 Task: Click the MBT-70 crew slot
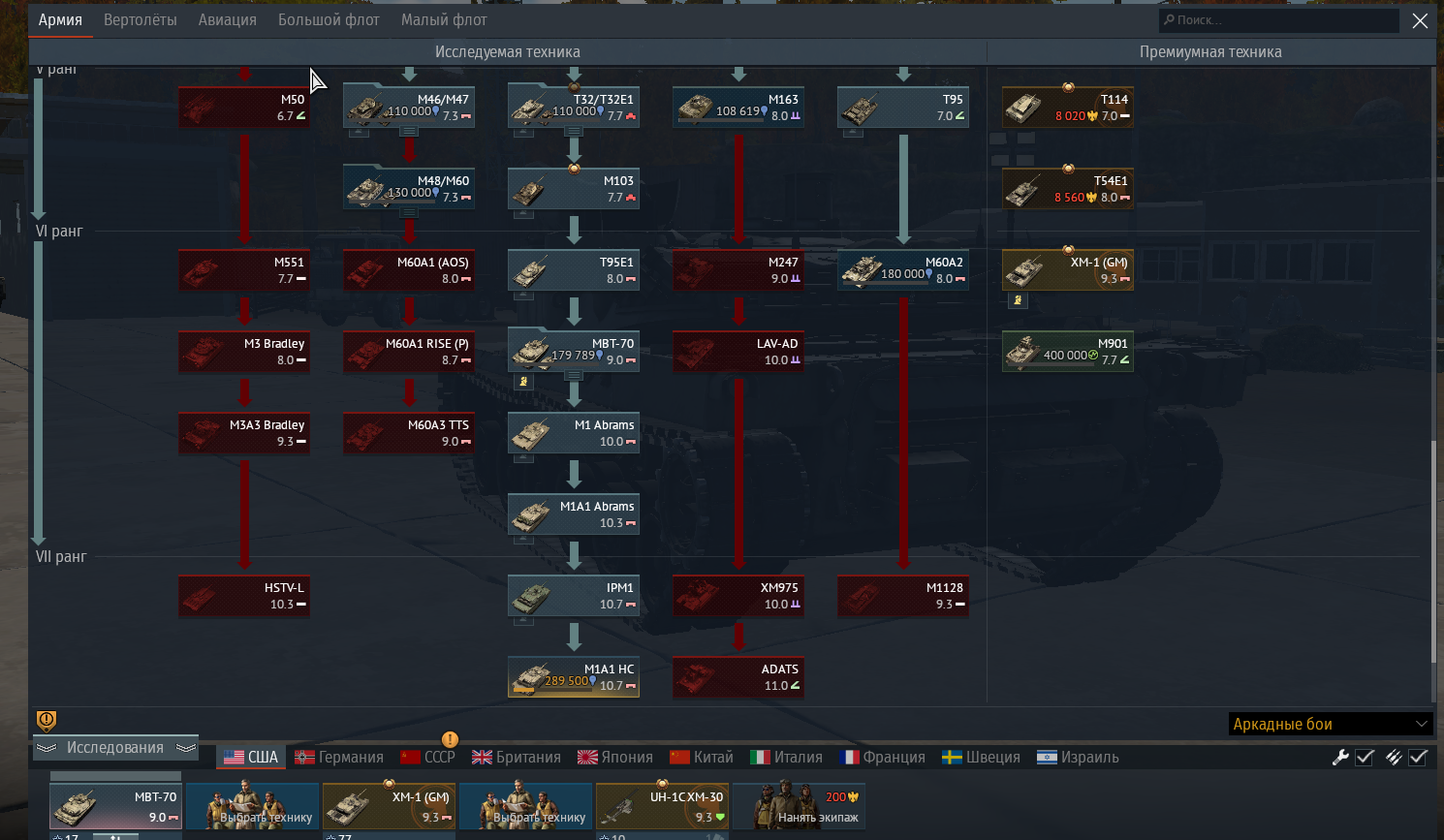coord(115,806)
